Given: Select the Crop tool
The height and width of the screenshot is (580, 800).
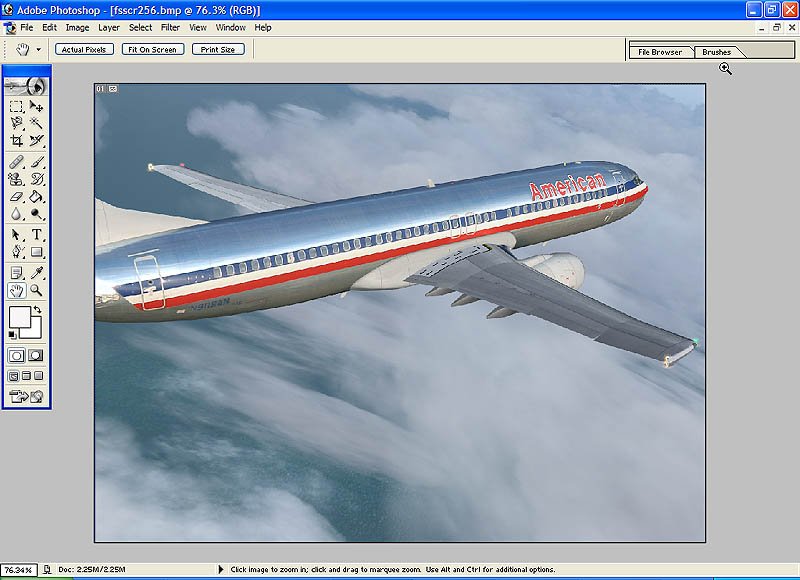Looking at the screenshot, I should pos(16,141).
